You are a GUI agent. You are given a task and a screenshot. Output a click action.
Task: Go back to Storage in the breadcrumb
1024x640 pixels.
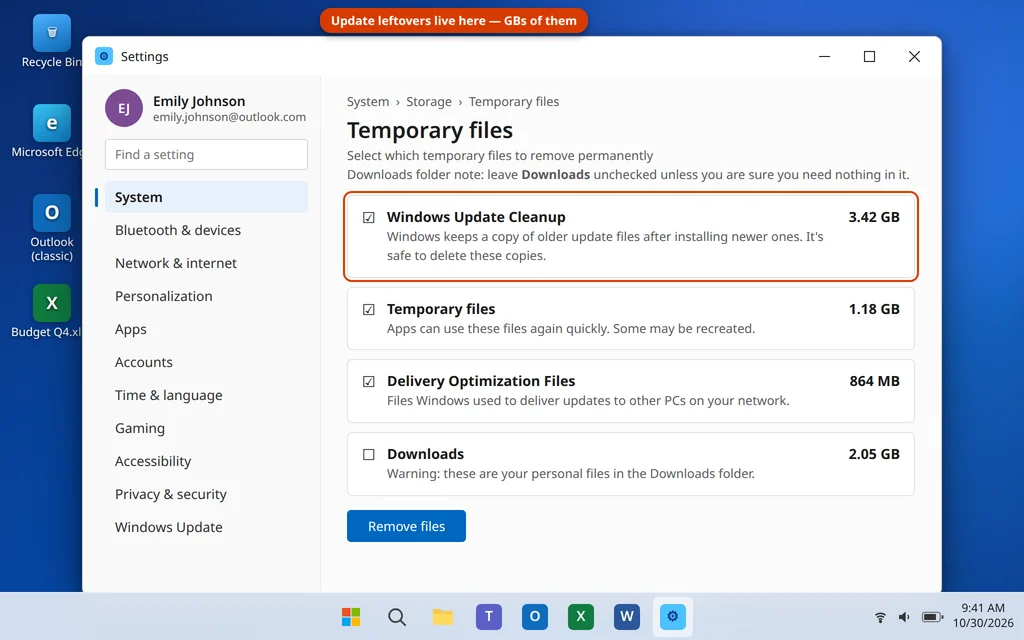click(x=428, y=101)
